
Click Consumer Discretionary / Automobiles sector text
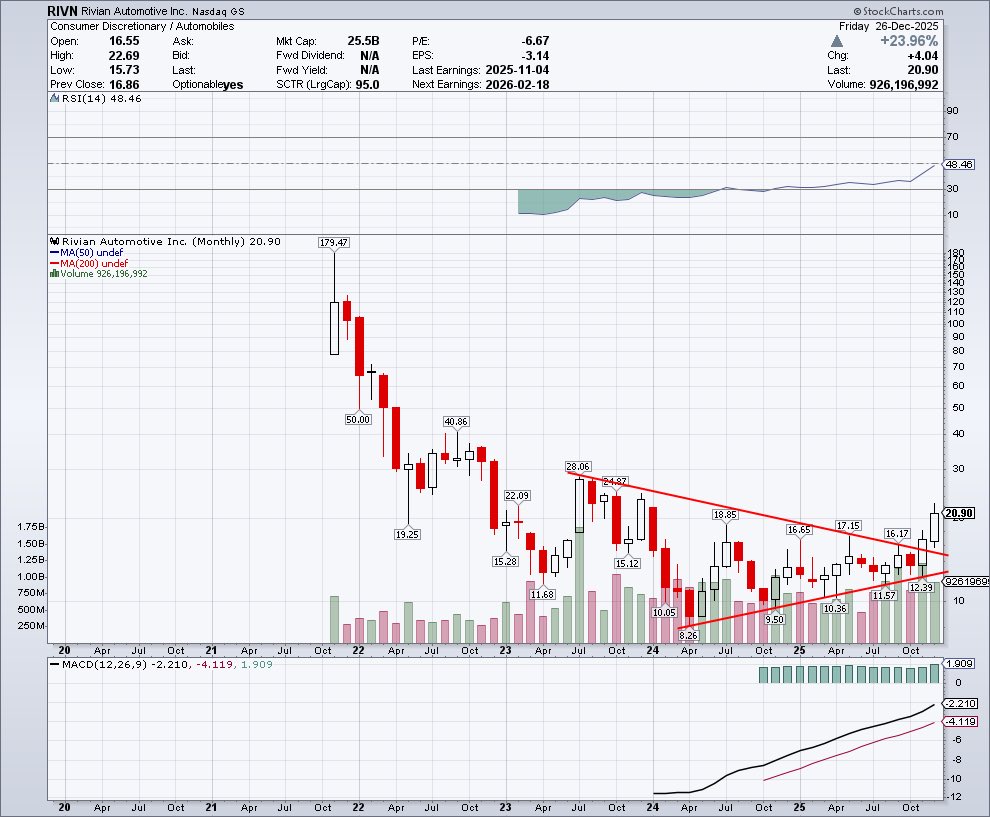point(142,27)
